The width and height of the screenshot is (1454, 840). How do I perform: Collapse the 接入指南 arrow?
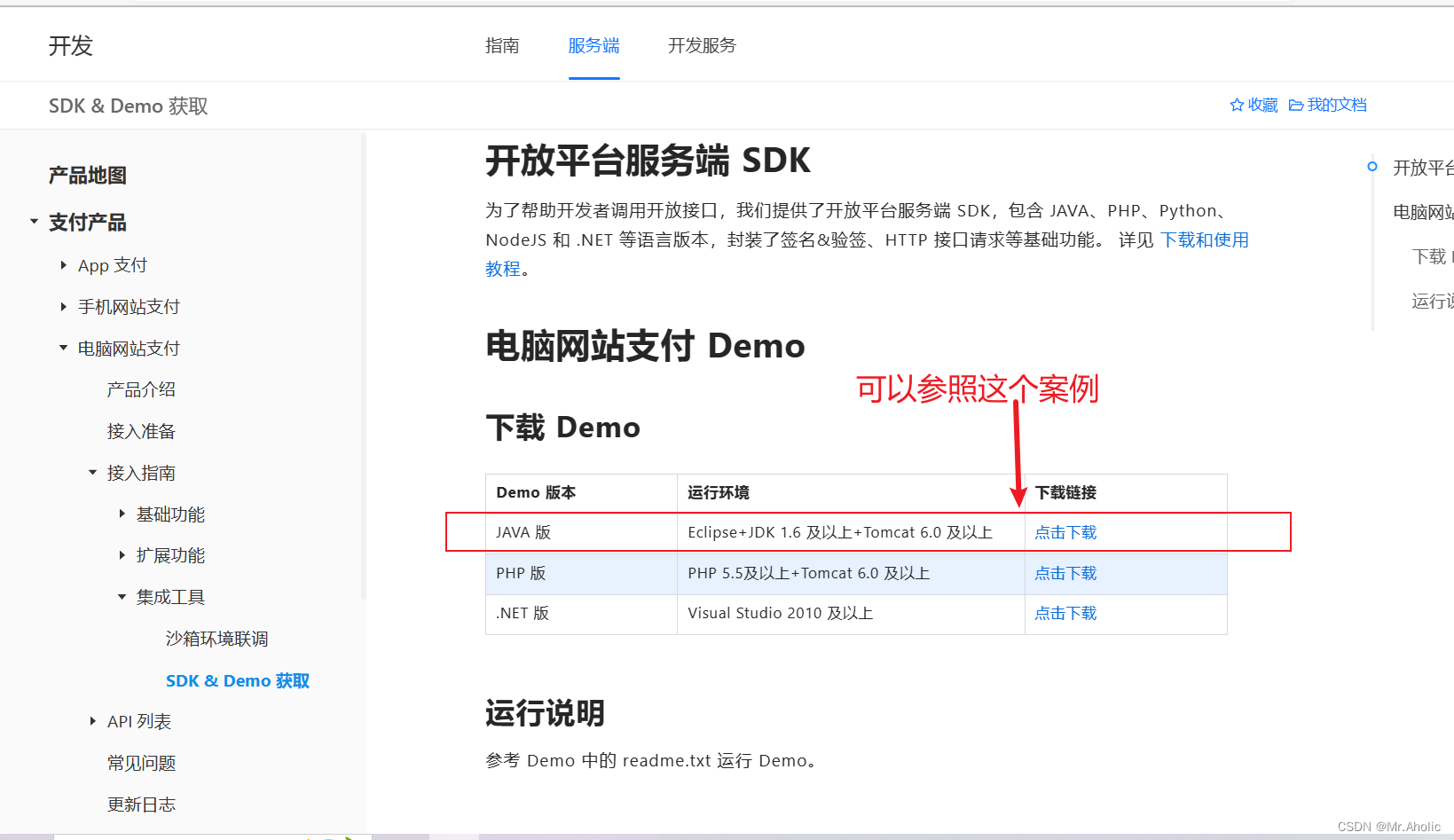[x=92, y=473]
